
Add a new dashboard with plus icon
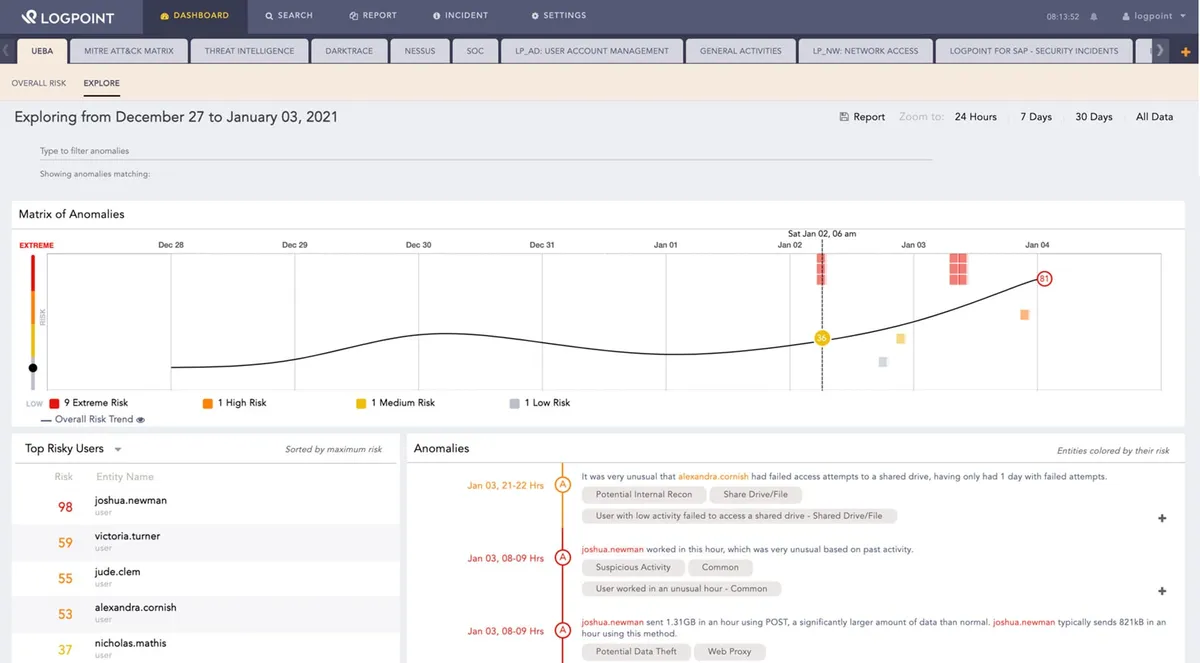point(1185,51)
